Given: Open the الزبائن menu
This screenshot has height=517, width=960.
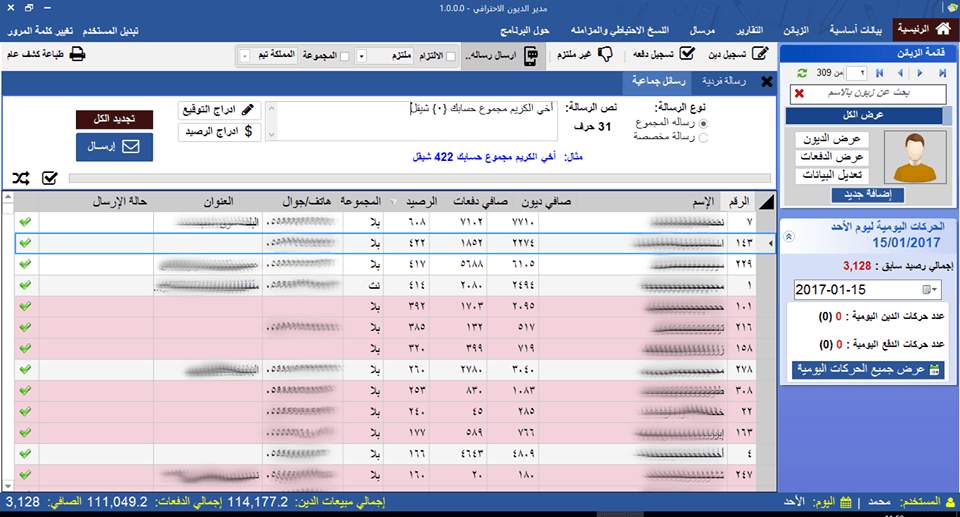Looking at the screenshot, I should click(796, 29).
